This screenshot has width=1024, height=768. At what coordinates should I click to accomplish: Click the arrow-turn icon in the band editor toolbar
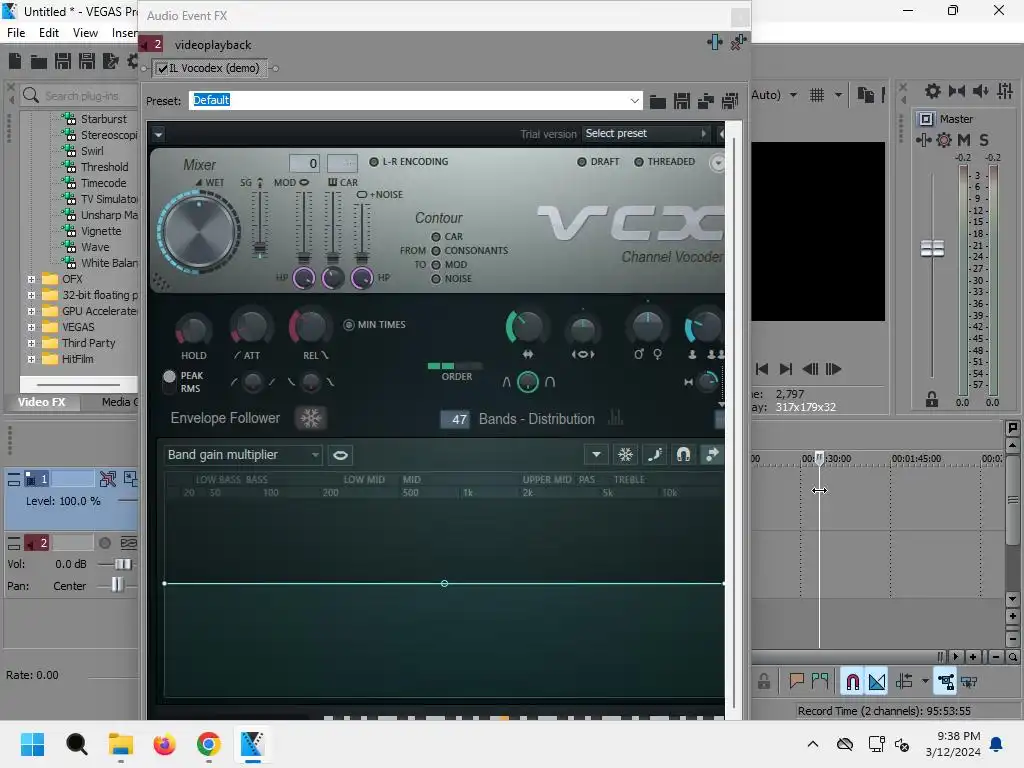tap(712, 455)
